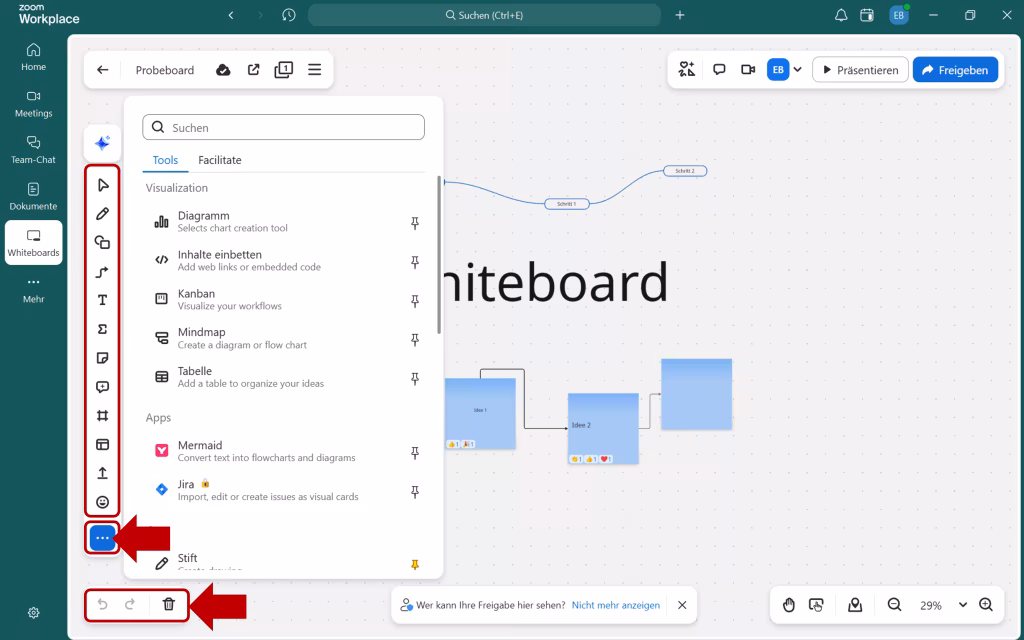Expand the more tools ellipsis menu
Viewport: 1024px width, 640px height.
pos(103,537)
